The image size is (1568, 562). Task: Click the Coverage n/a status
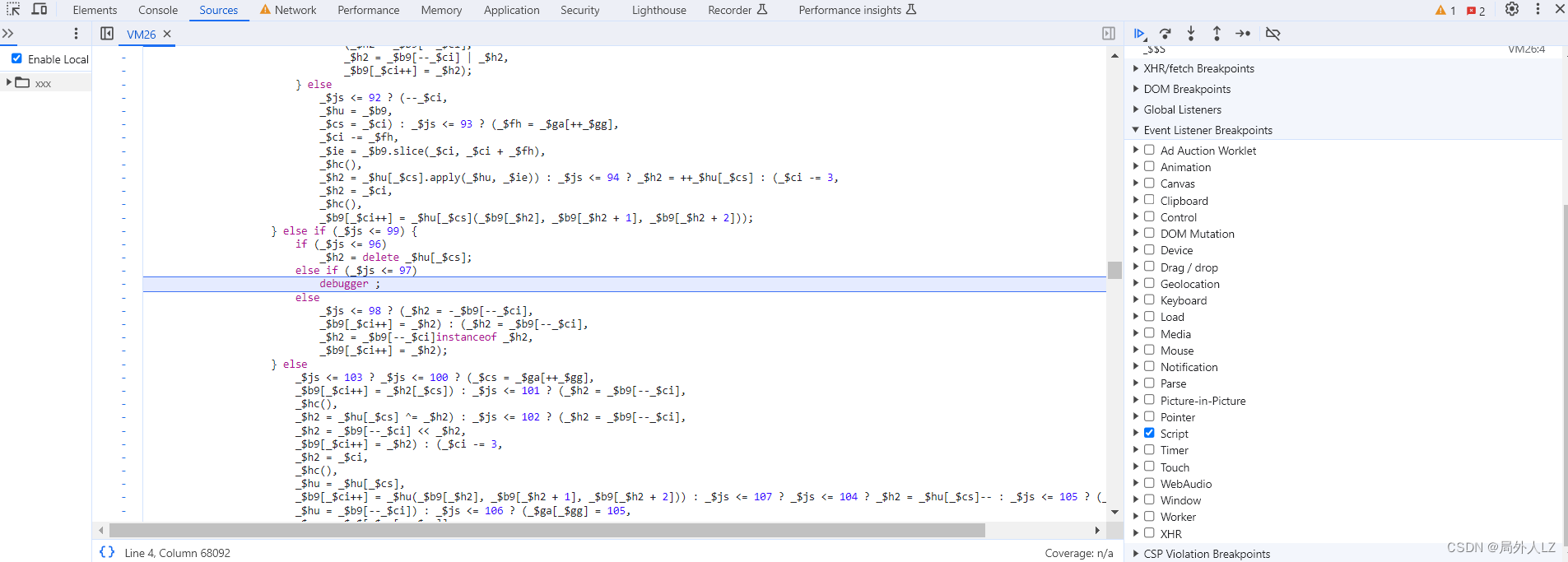click(x=1078, y=553)
